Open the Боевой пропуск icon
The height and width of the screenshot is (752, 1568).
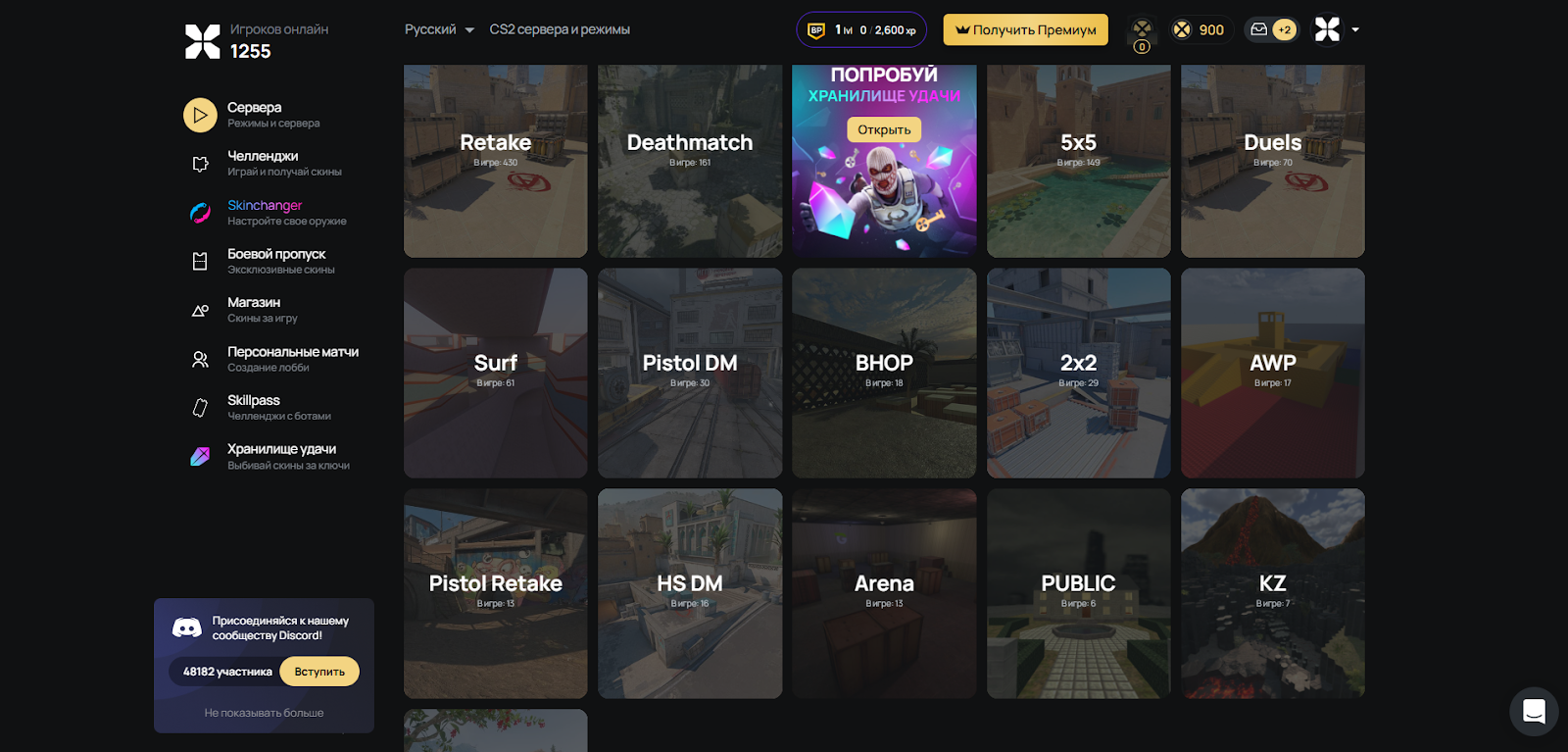[x=200, y=261]
